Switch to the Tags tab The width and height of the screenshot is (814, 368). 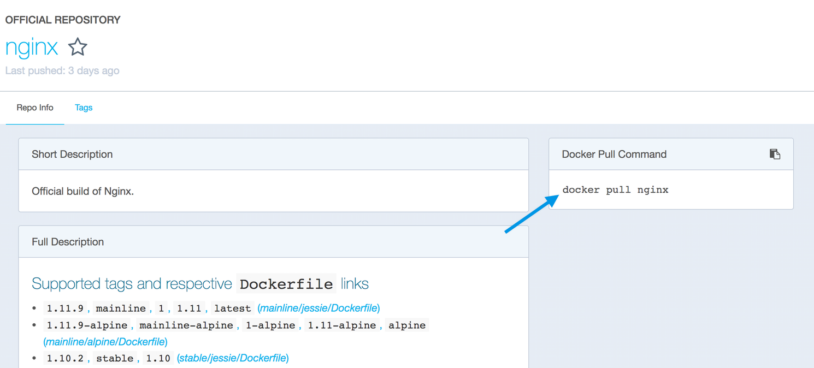tap(84, 108)
